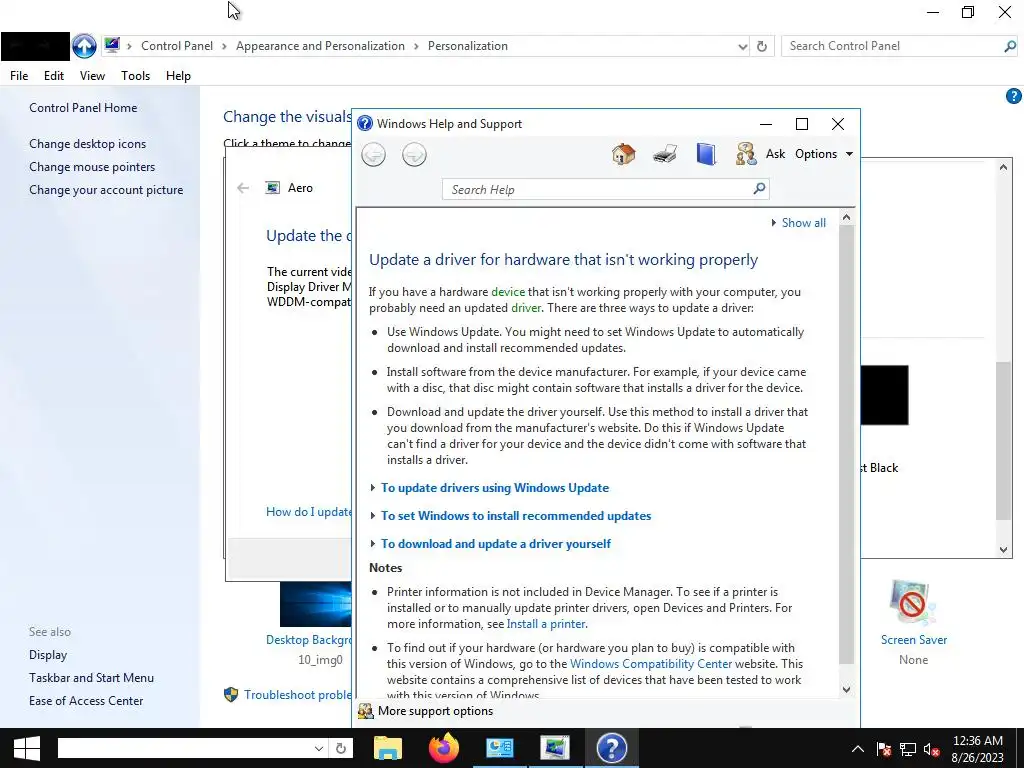The width and height of the screenshot is (1024, 768).
Task: Open Ease of Access Center link
Action: tap(86, 701)
